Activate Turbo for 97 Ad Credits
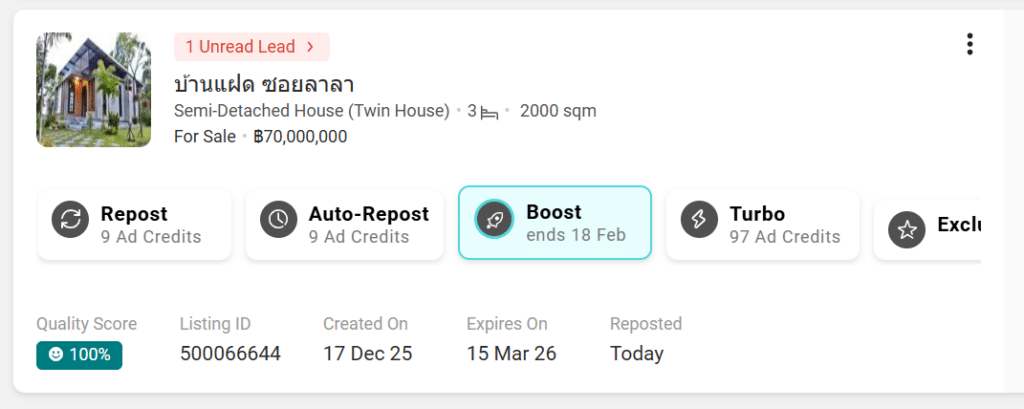This screenshot has width=1024, height=409. 763,225
